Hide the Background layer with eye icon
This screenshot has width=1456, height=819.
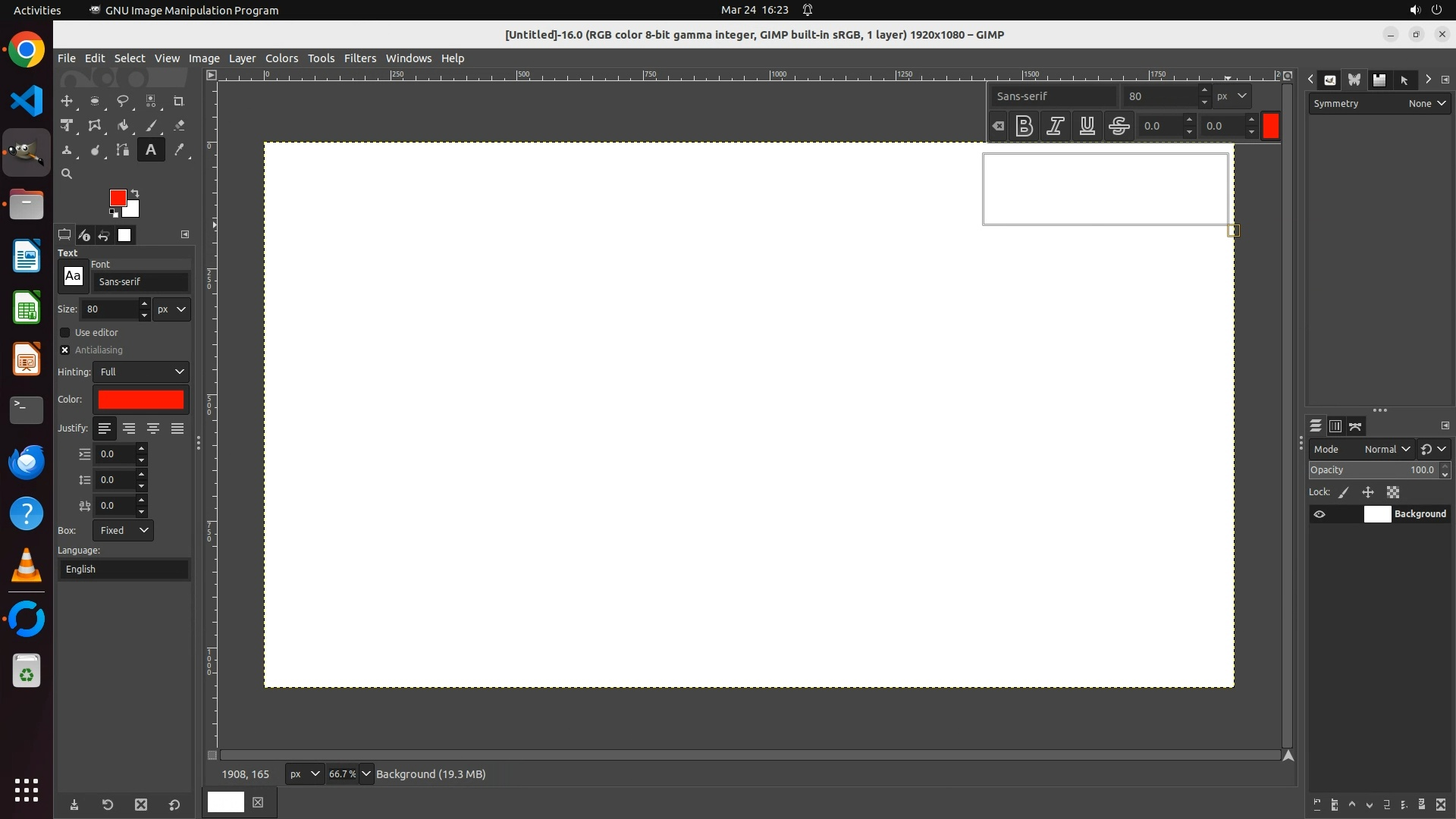pyautogui.click(x=1319, y=514)
